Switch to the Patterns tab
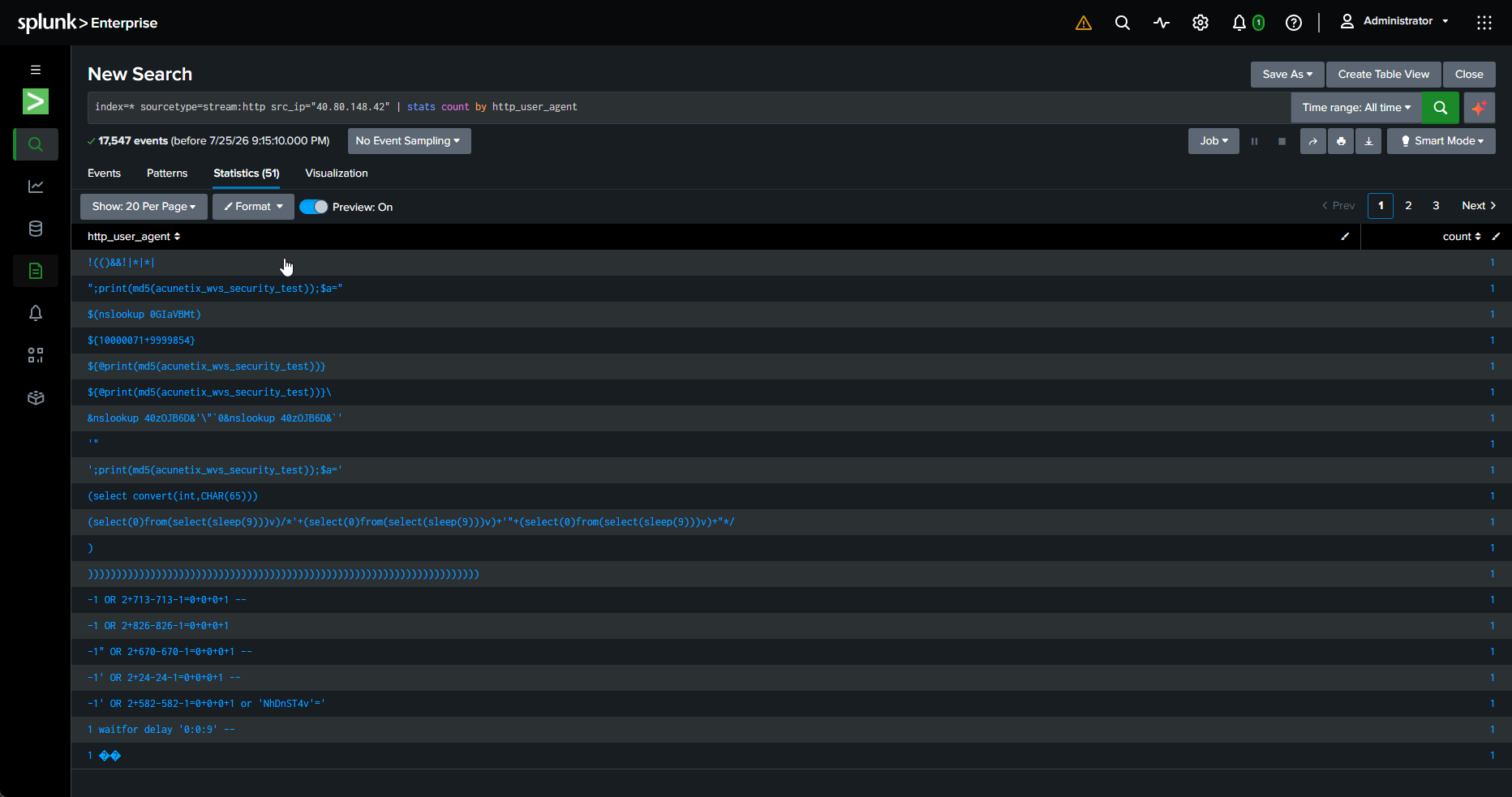Screen dimensions: 1512x797 point(167,174)
